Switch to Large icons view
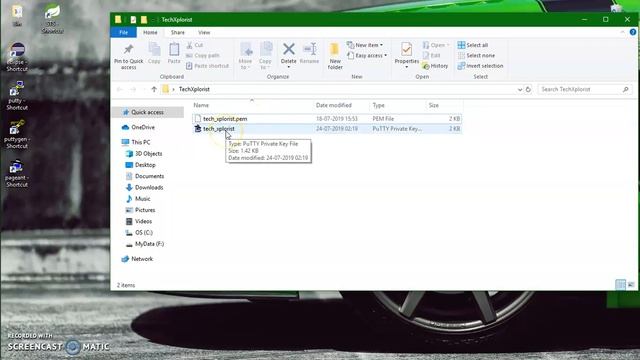 631,284
